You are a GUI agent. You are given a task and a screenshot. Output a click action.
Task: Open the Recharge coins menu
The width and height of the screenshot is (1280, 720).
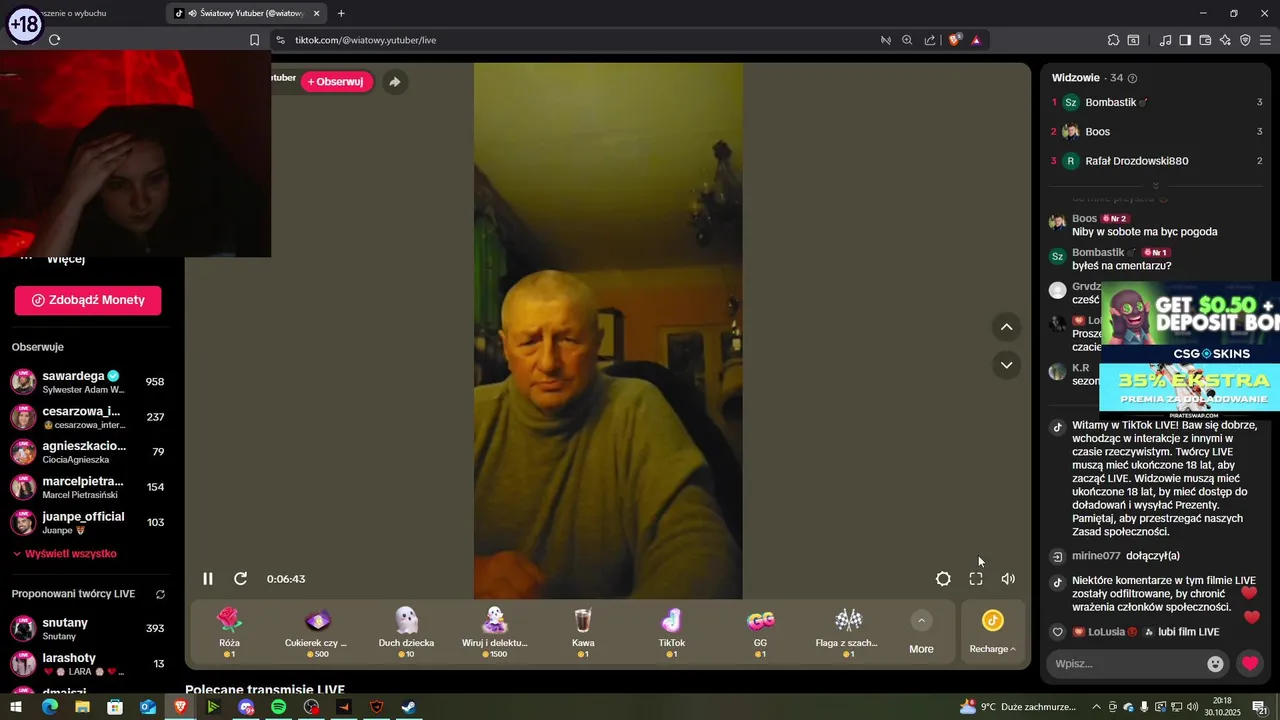pos(992,633)
